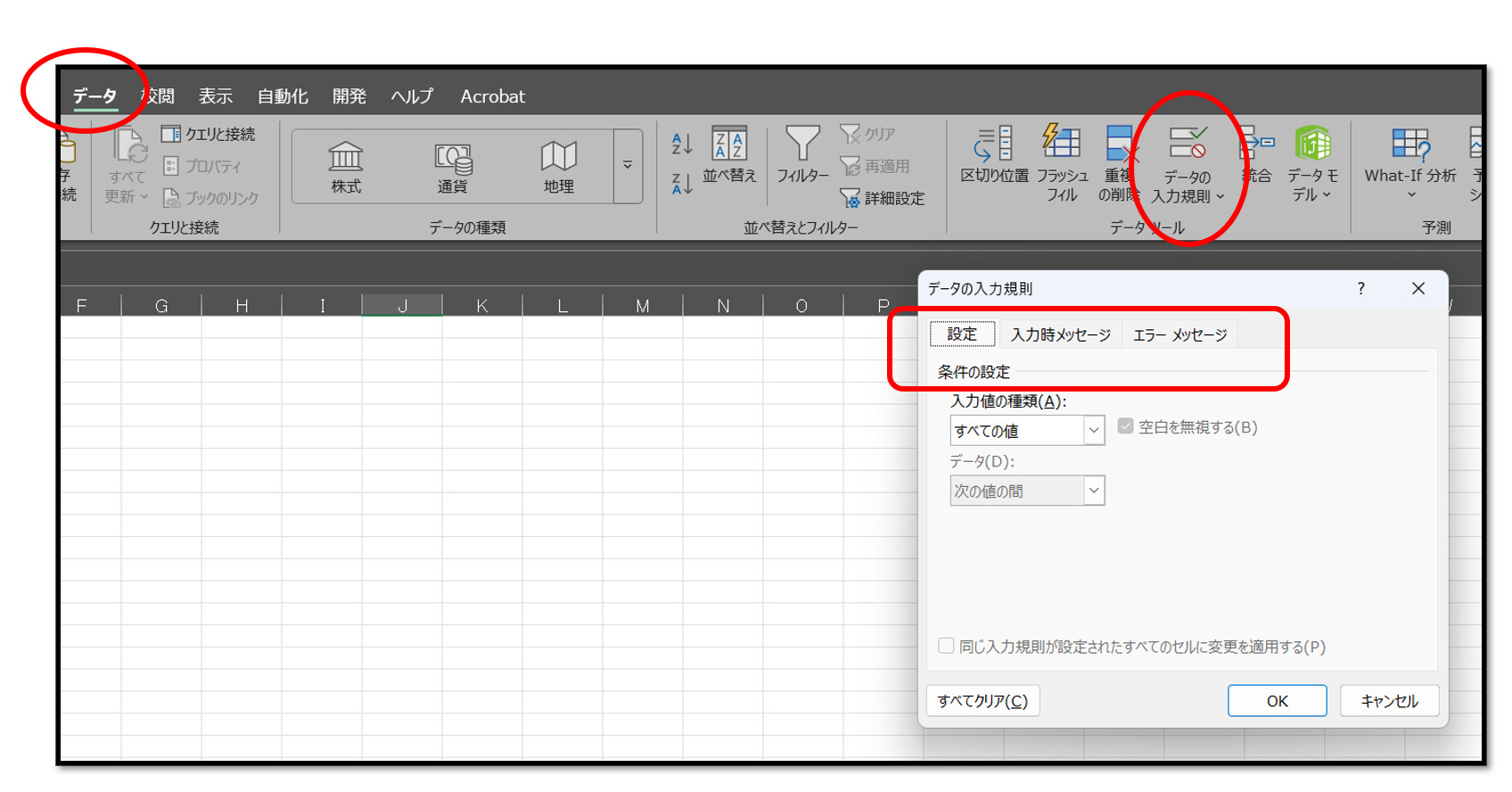Expand the データ 次の値の間 combo box
Image resolution: width=1512 pixels, height=792 pixels.
1094,491
